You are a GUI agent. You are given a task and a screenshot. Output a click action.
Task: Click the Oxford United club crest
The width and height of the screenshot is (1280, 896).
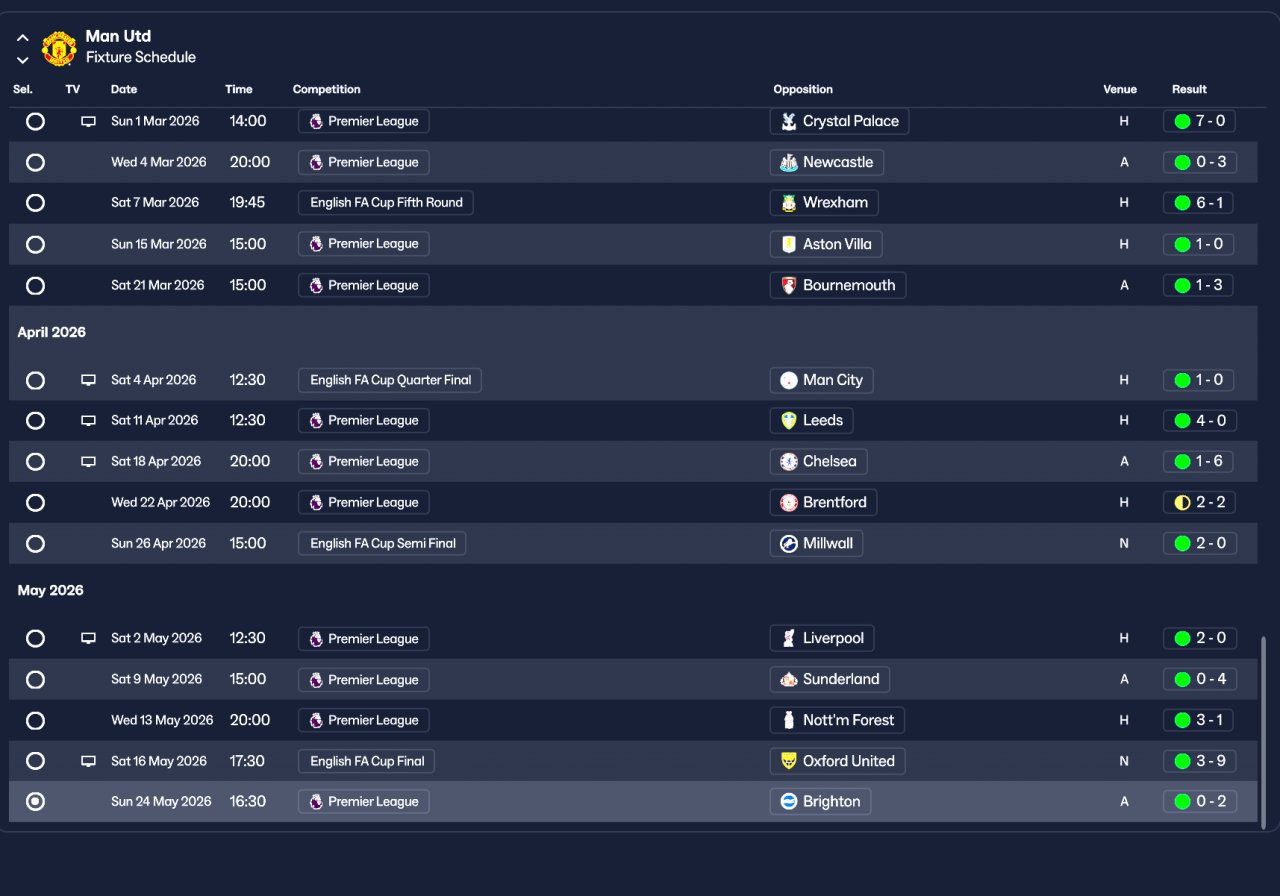coord(789,761)
